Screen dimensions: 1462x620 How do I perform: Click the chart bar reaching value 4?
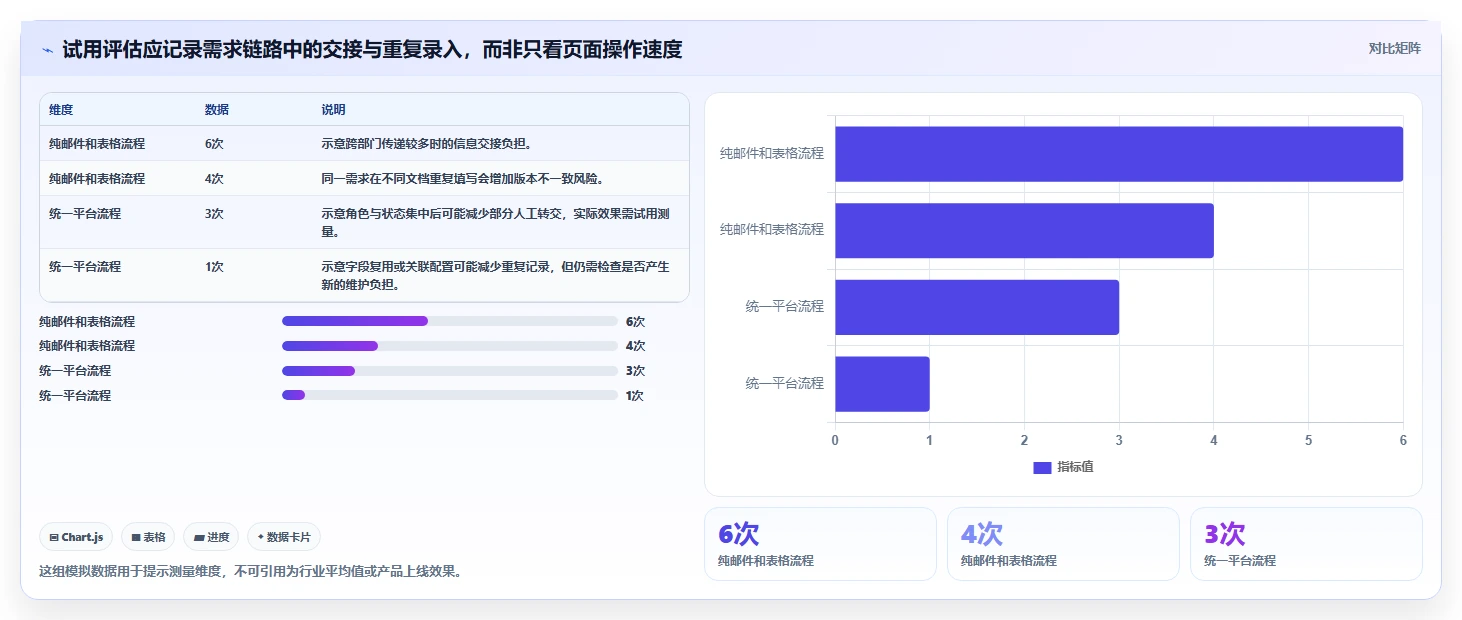pos(1025,231)
